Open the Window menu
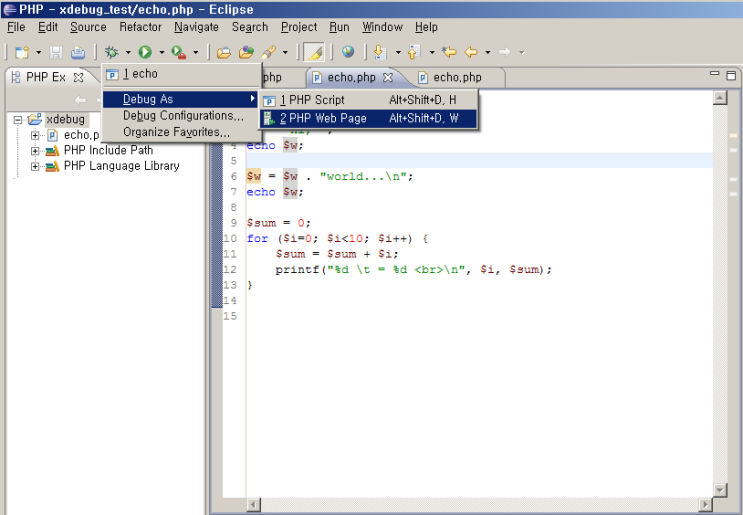Image resolution: width=743 pixels, height=515 pixels. pyautogui.click(x=382, y=27)
